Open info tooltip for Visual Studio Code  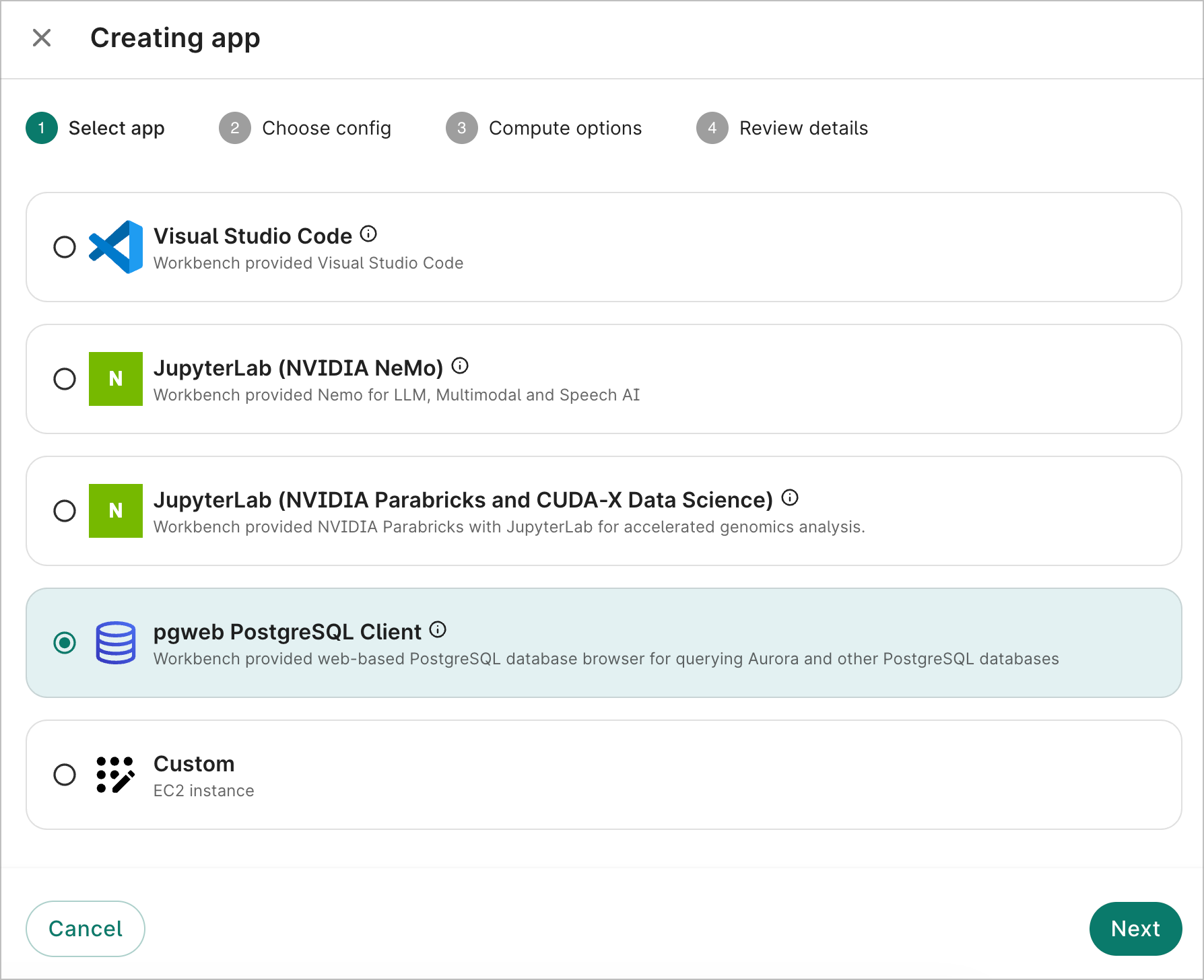pyautogui.click(x=368, y=234)
